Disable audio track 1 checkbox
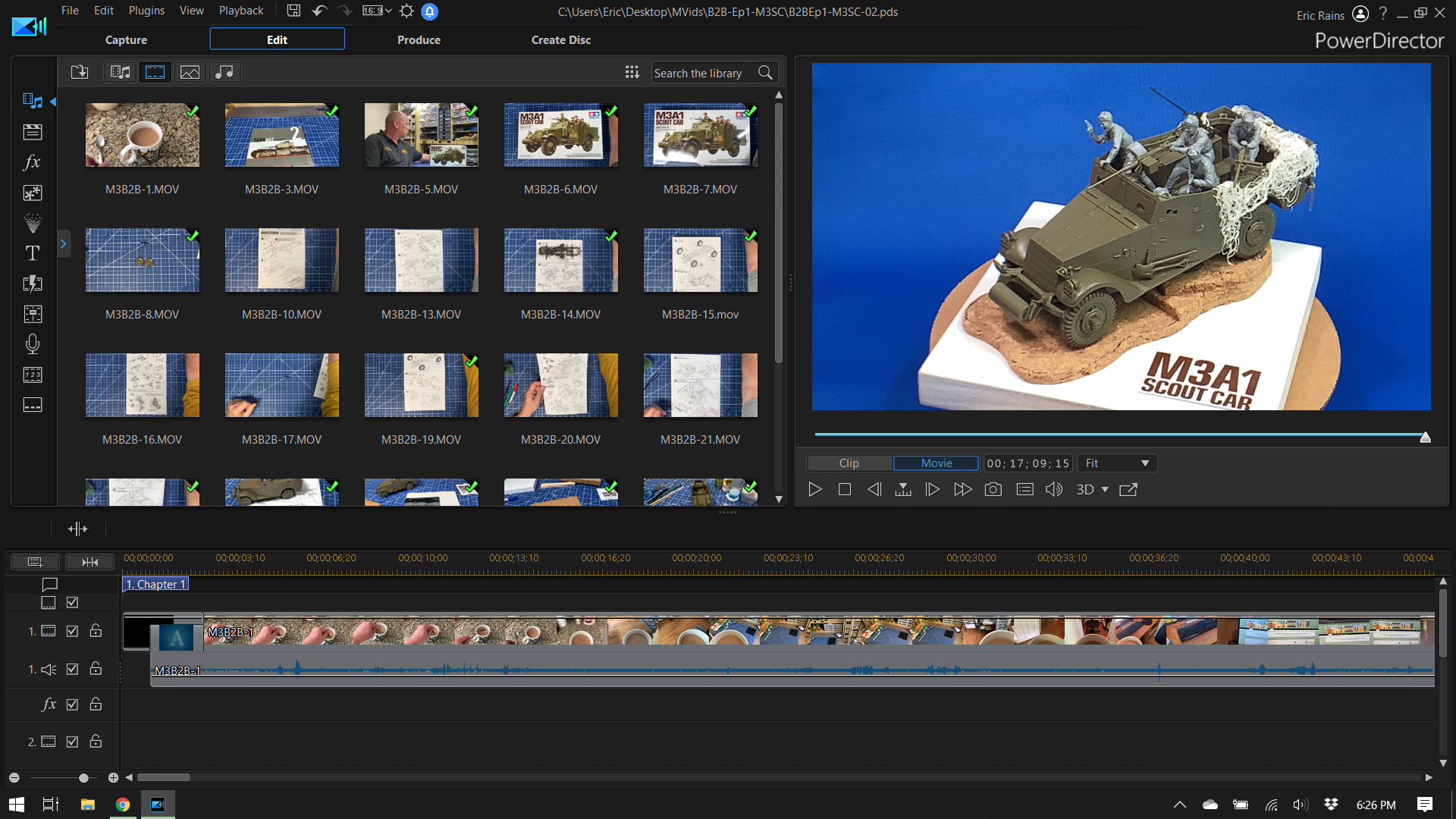The width and height of the screenshot is (1456, 819). point(72,669)
